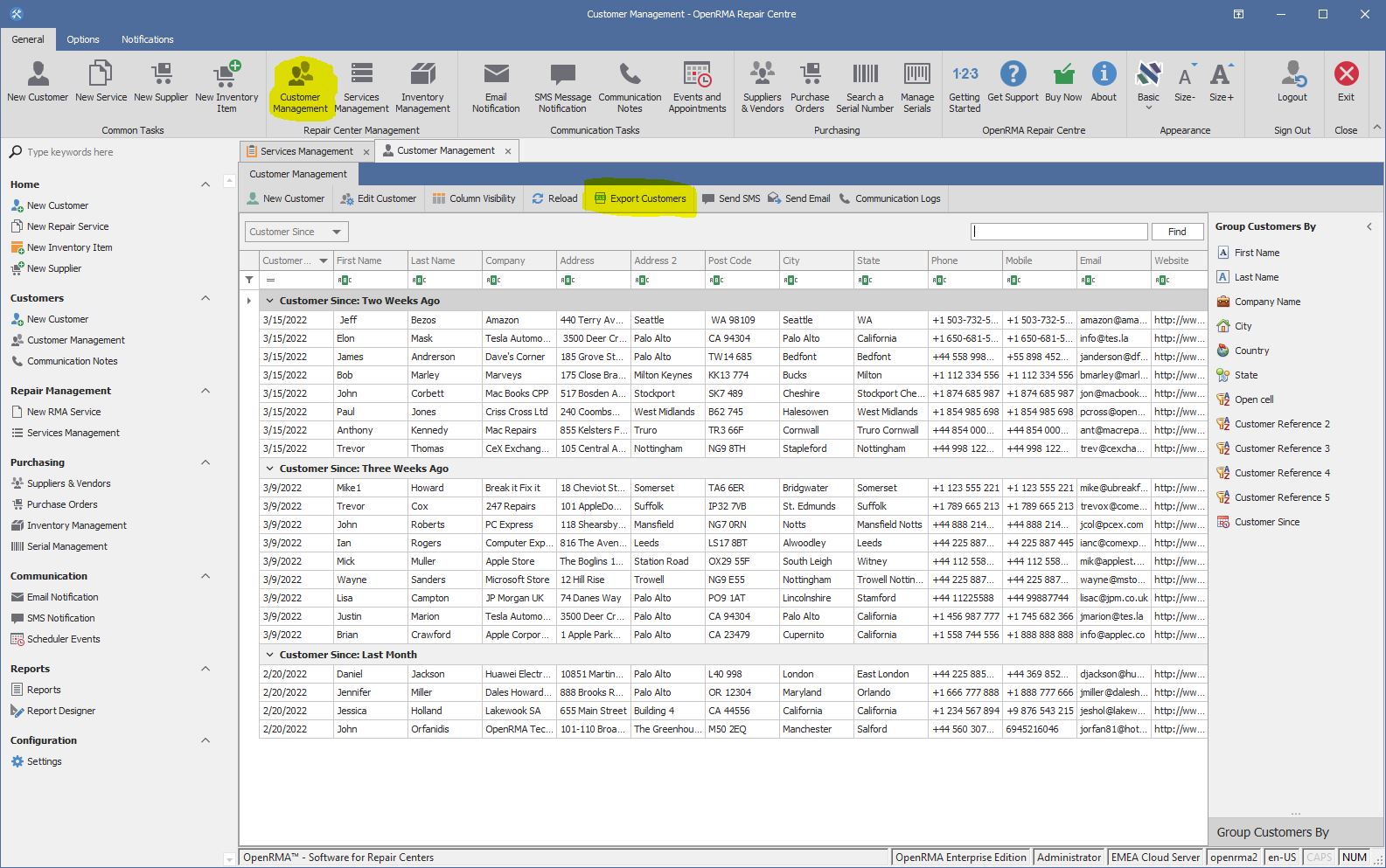Open Suppliers & Vendors ribbon icon
1386x868 pixels.
763,87
